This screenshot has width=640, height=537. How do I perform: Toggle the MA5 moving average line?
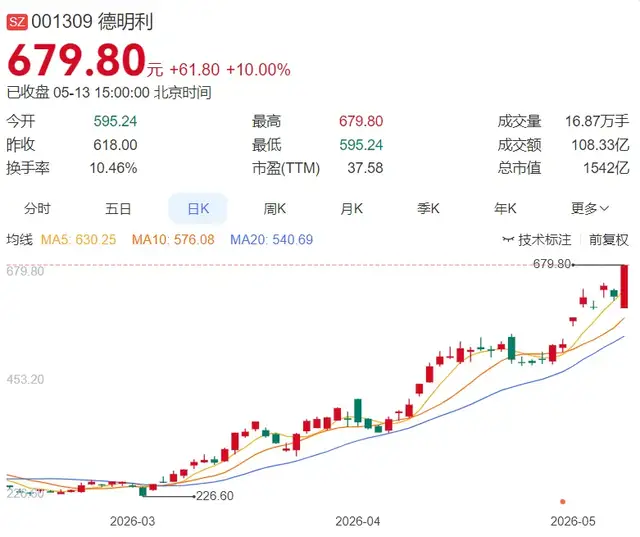click(78, 240)
